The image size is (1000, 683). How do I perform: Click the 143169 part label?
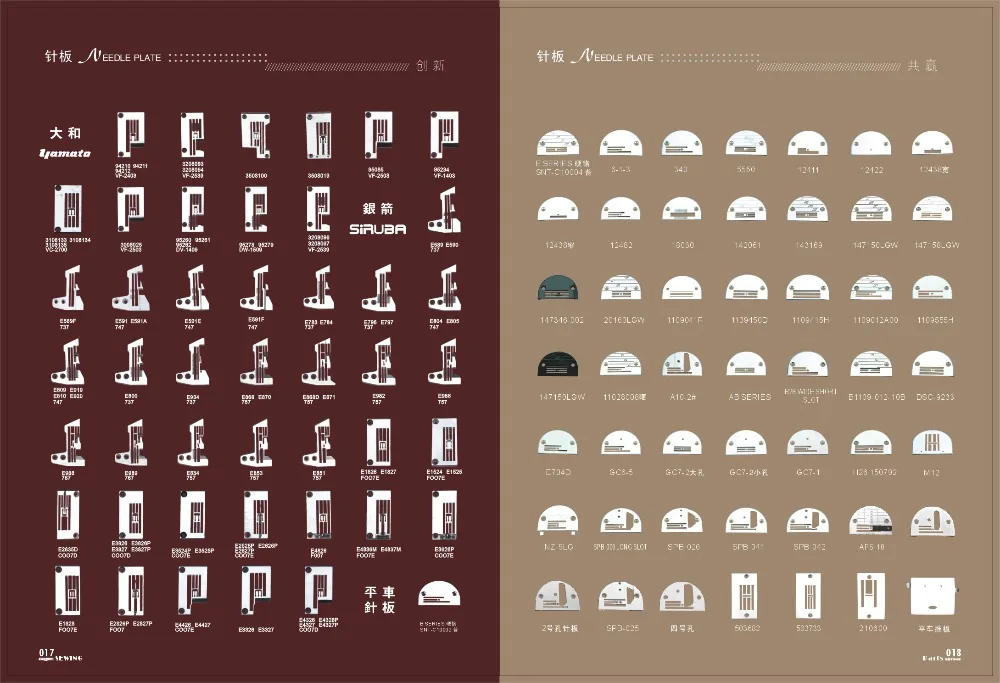click(x=809, y=245)
